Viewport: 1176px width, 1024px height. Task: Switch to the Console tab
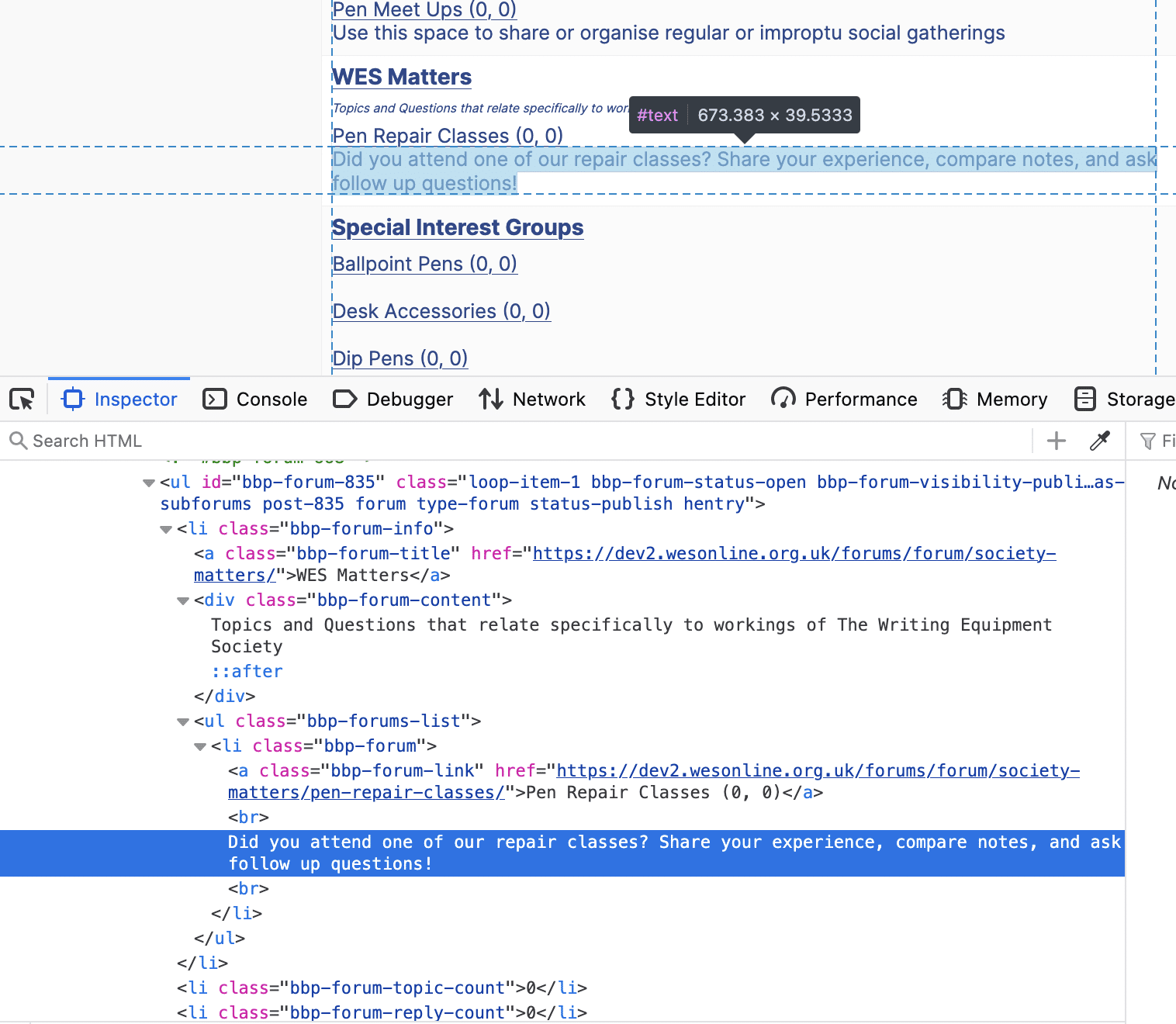click(255, 400)
